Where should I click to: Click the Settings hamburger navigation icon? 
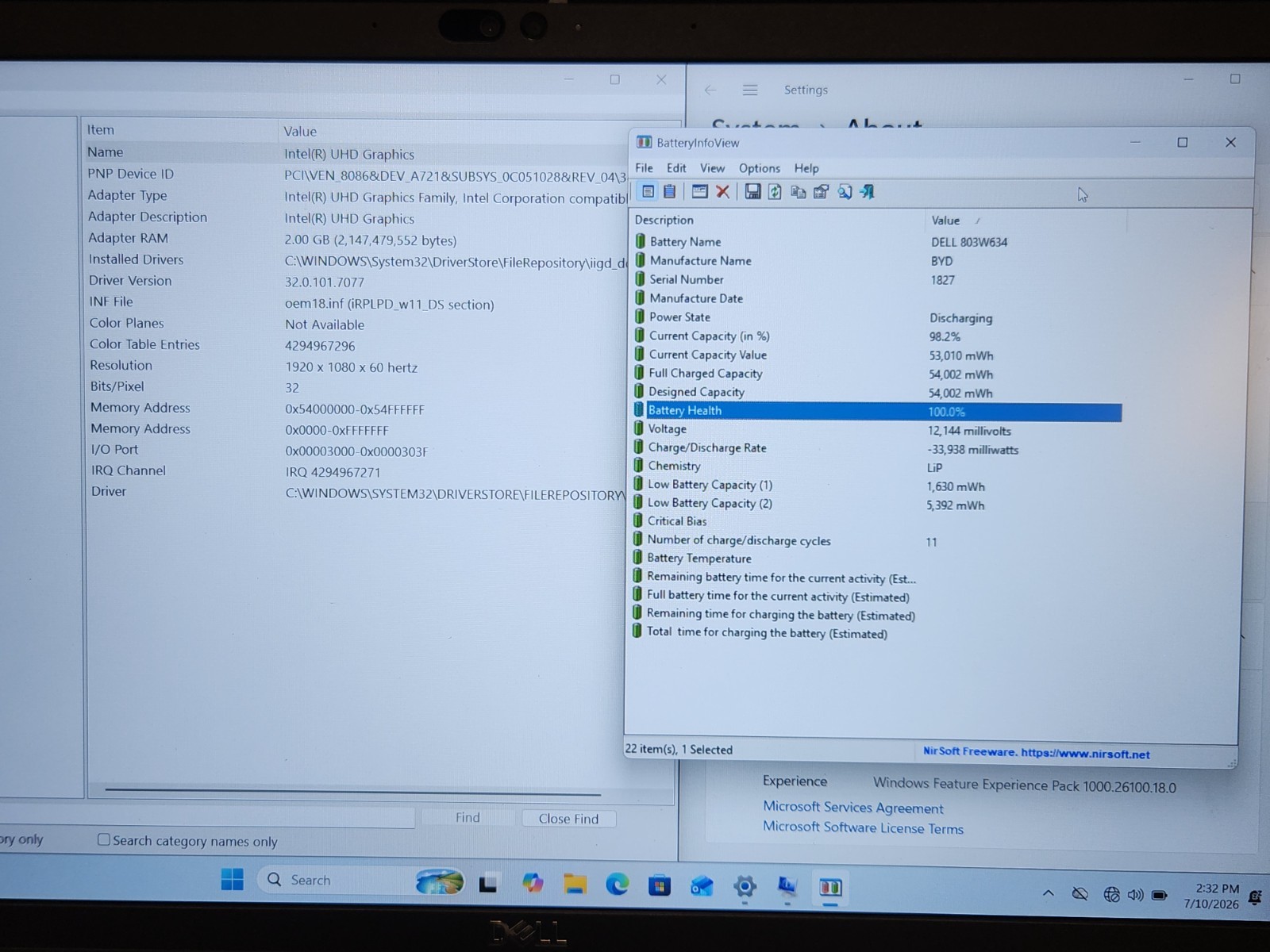pyautogui.click(x=749, y=90)
